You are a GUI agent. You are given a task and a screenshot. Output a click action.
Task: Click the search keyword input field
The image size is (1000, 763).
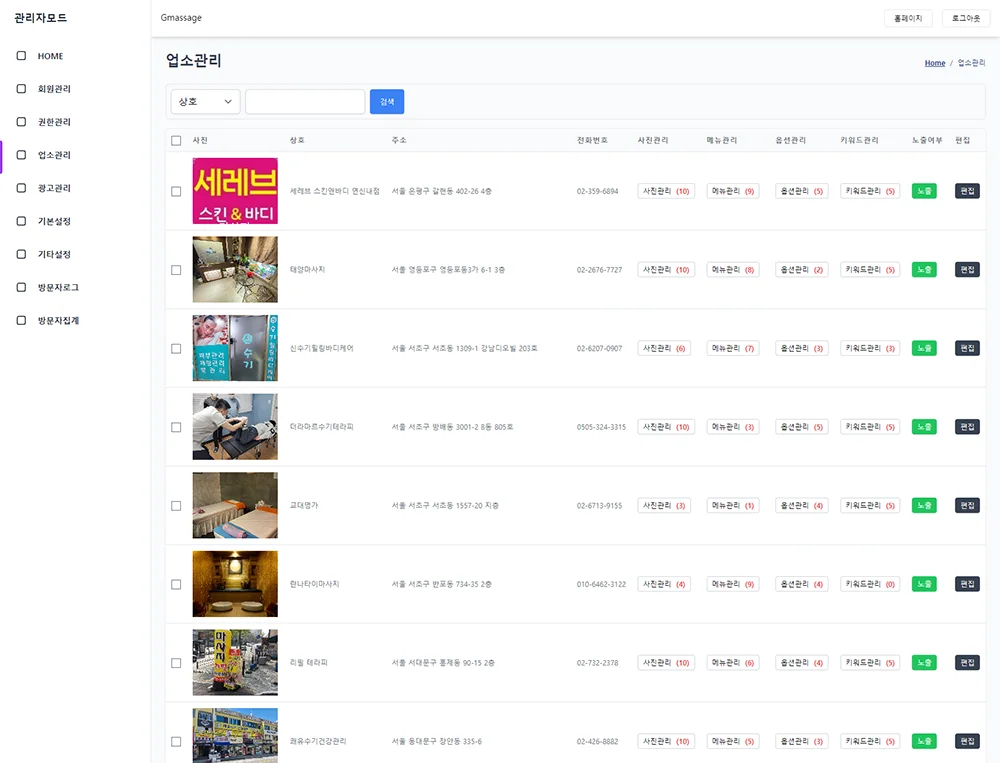[305, 102]
